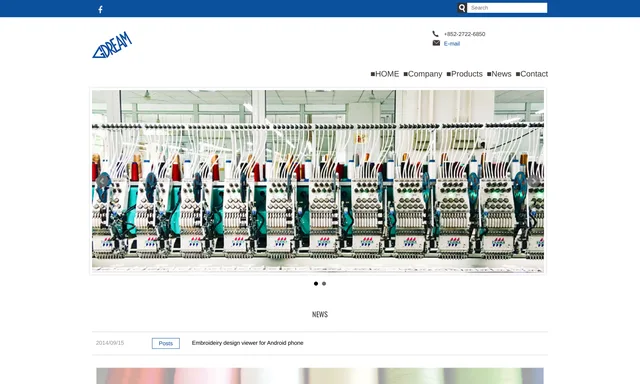Click phone number +852-2722-6850
The image size is (640, 384).
pos(464,34)
